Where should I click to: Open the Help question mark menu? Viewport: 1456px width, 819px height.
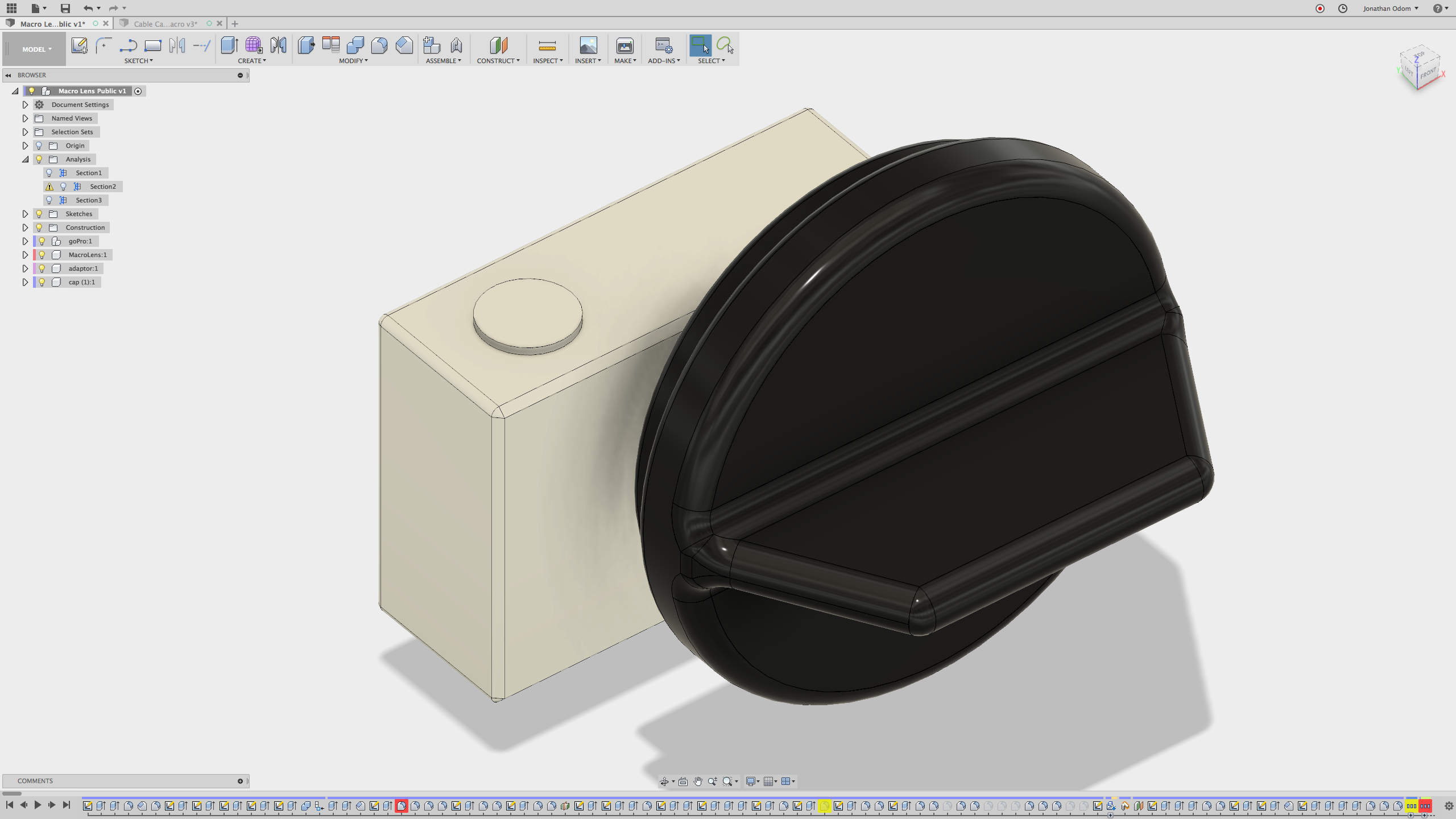[x=1440, y=8]
